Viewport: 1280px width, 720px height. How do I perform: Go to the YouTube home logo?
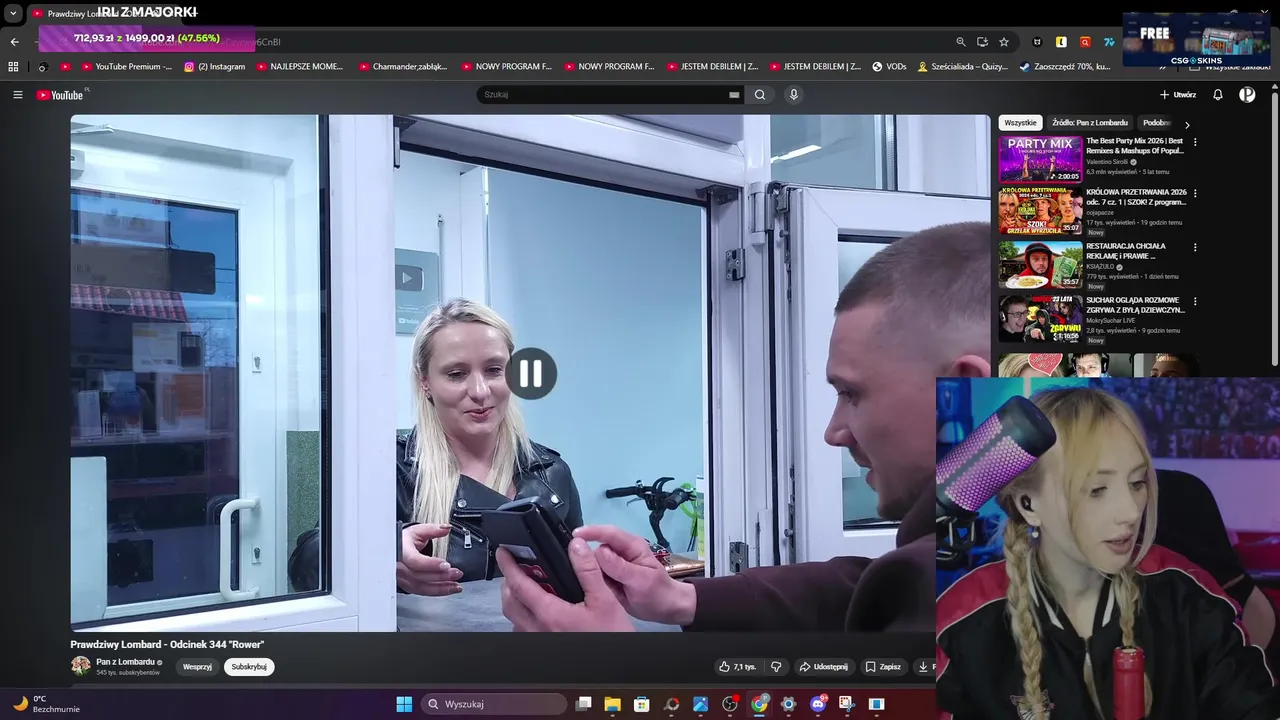tap(62, 95)
